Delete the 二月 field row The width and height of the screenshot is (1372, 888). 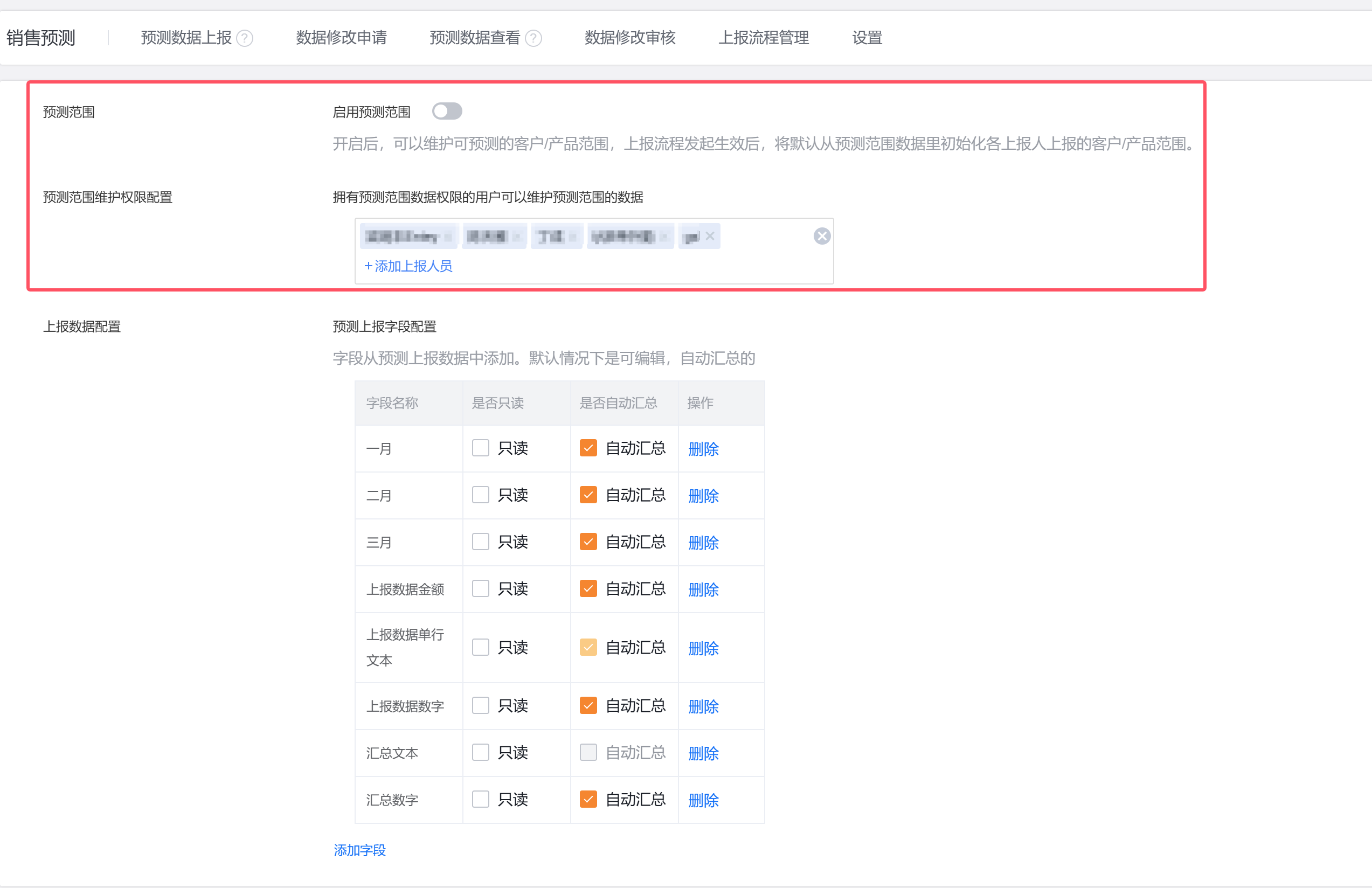coord(703,496)
